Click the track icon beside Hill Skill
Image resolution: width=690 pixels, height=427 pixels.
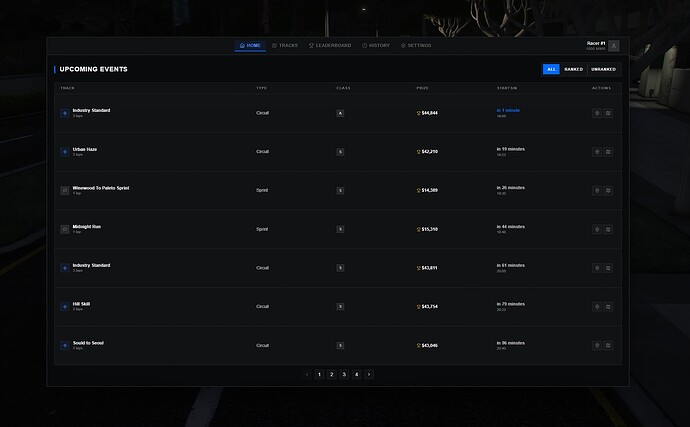pos(65,306)
